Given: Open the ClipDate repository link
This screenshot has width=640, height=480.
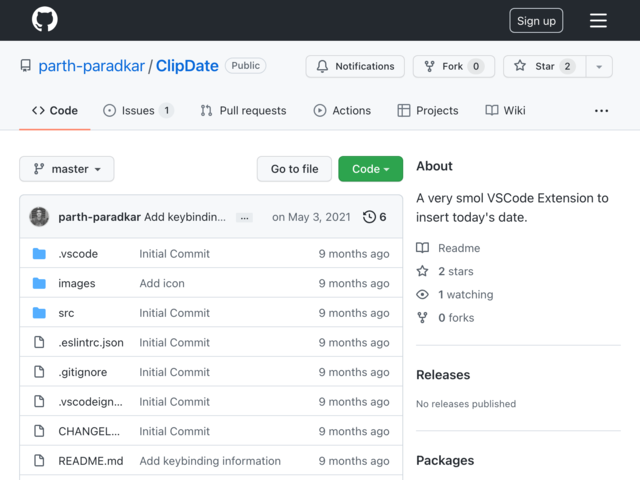Looking at the screenshot, I should point(187,66).
